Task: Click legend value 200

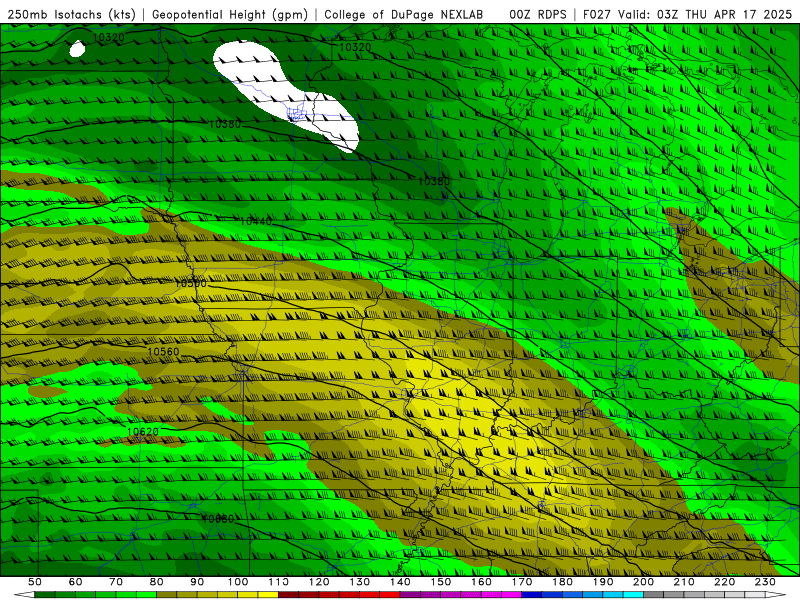Action: click(644, 582)
